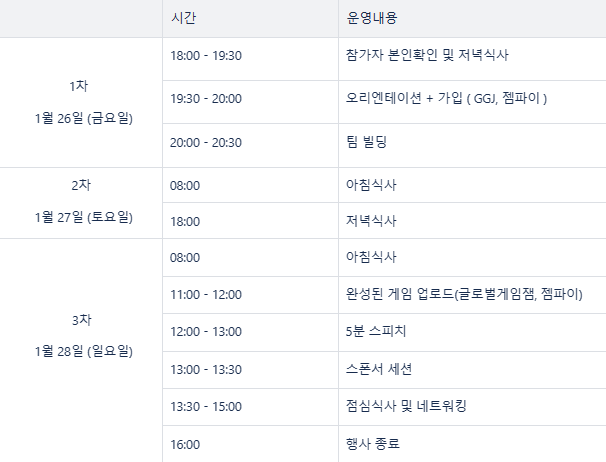The height and width of the screenshot is (462, 606).
Task: Click the 저녁식사 entry at 18:00
Action: point(370,219)
